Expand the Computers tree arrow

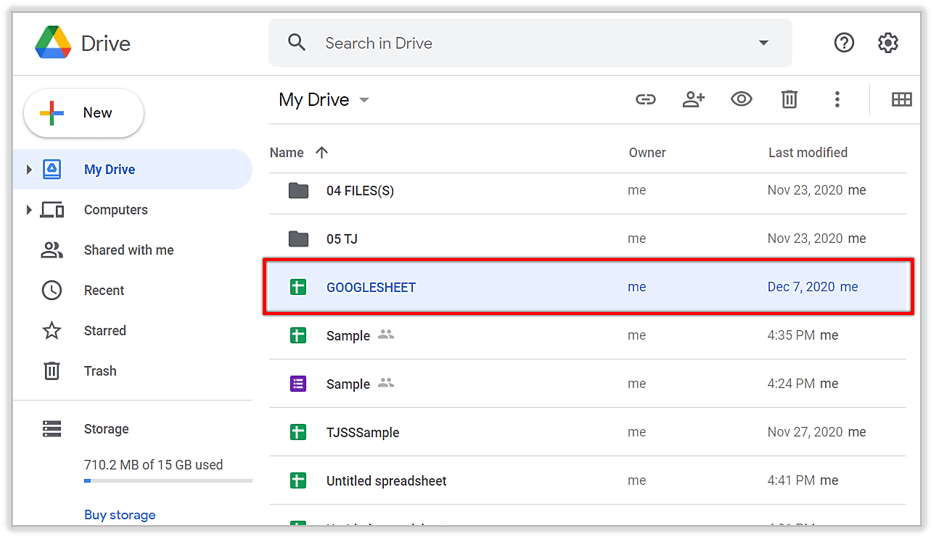(29, 210)
